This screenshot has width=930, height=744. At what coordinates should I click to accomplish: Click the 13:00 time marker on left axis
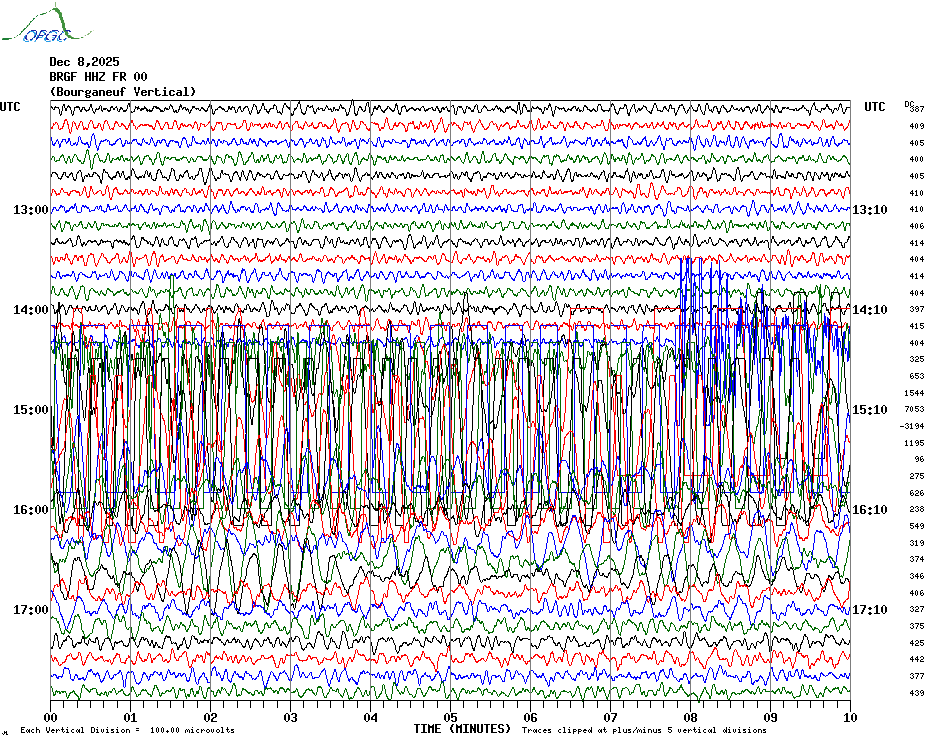pyautogui.click(x=31, y=210)
